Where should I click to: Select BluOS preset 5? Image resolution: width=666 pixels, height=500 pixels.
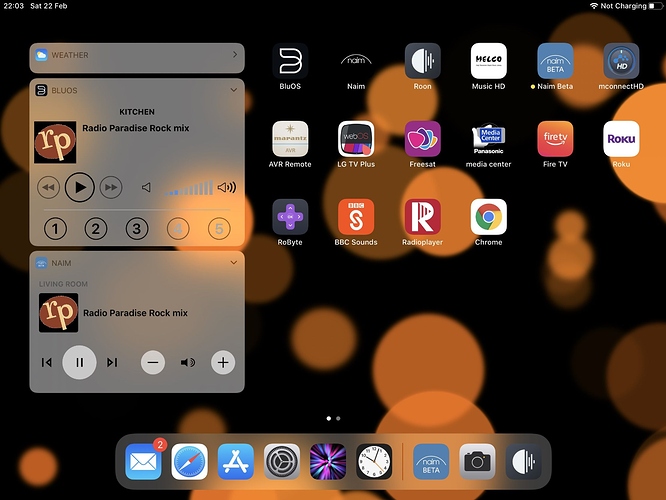(x=219, y=229)
